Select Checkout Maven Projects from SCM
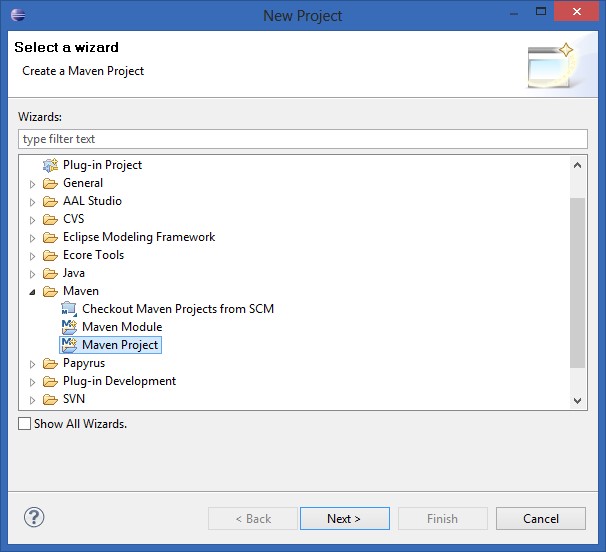Image resolution: width=606 pixels, height=552 pixels. [x=178, y=309]
